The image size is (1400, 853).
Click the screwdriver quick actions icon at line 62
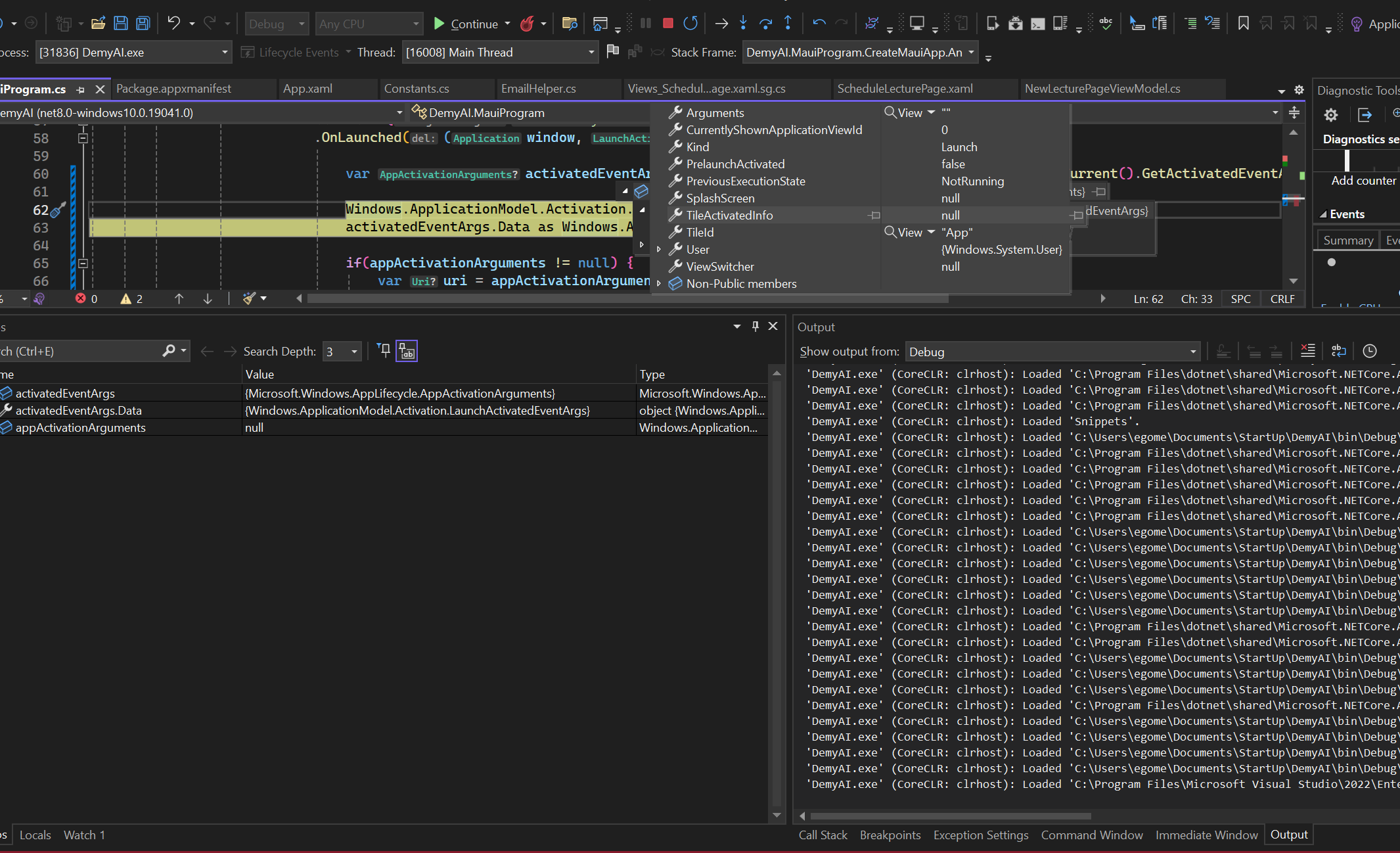pos(58,210)
